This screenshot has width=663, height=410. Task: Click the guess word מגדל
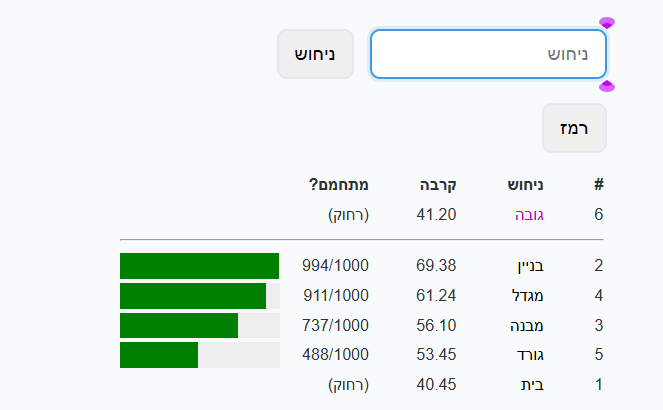point(529,296)
